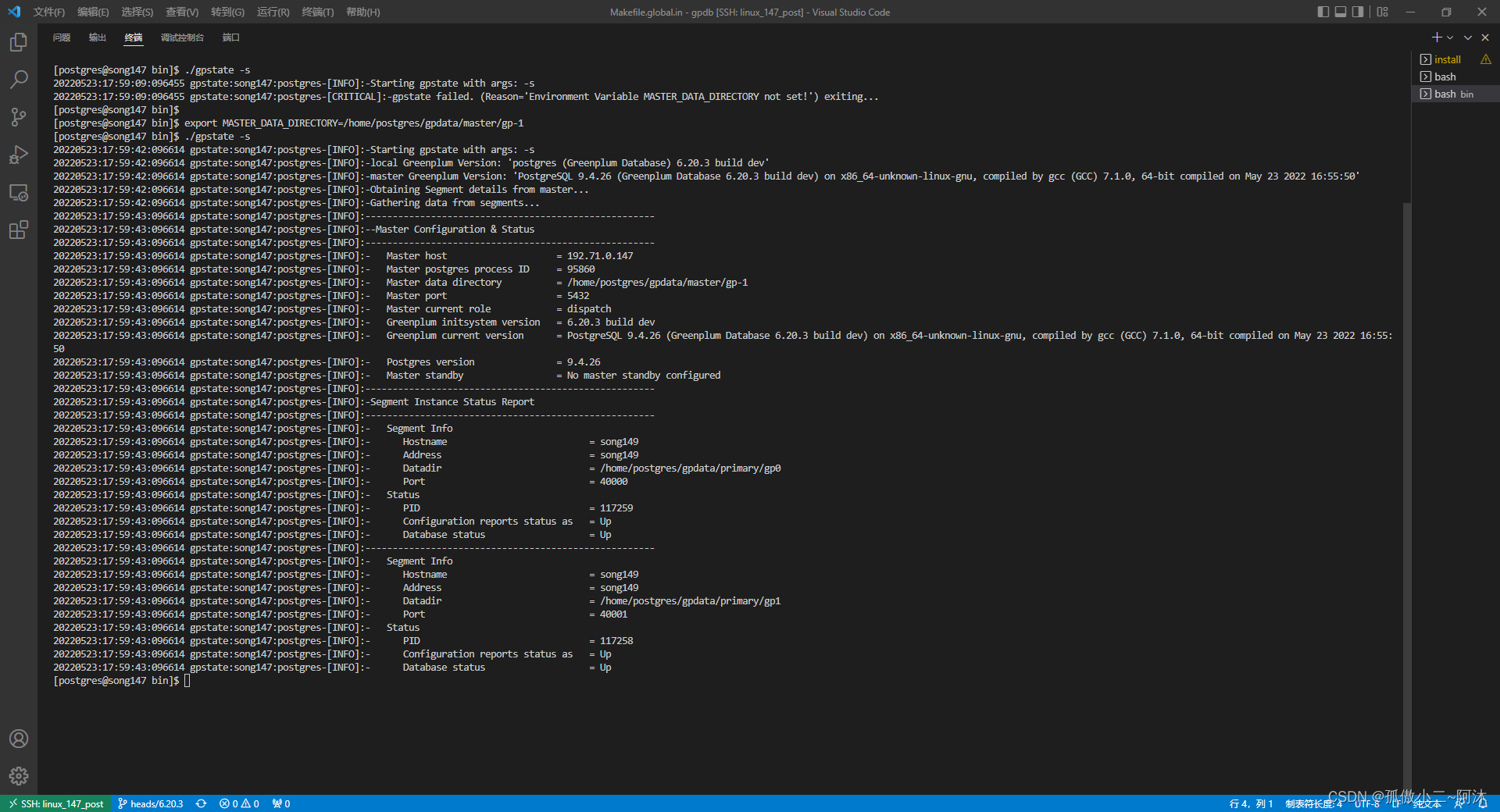Switch to the 问题 panel tab
Viewport: 1500px width, 812px height.
point(62,37)
